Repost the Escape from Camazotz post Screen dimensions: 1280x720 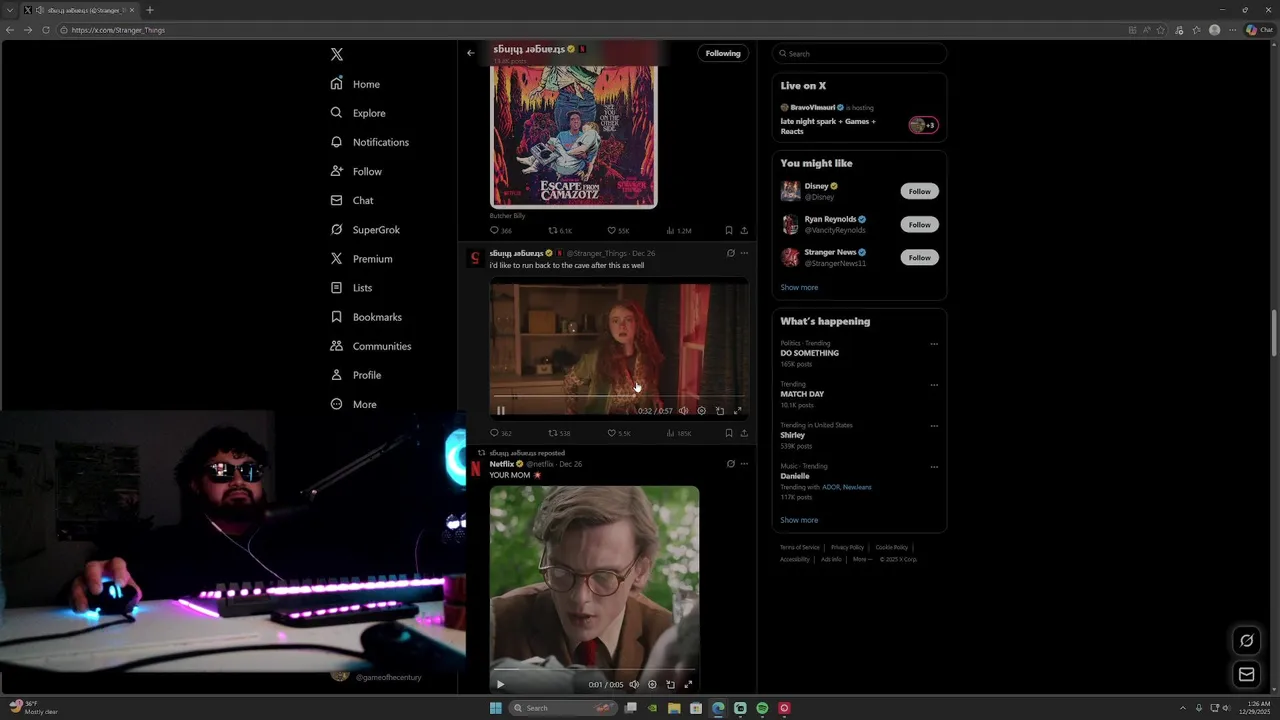click(x=560, y=230)
